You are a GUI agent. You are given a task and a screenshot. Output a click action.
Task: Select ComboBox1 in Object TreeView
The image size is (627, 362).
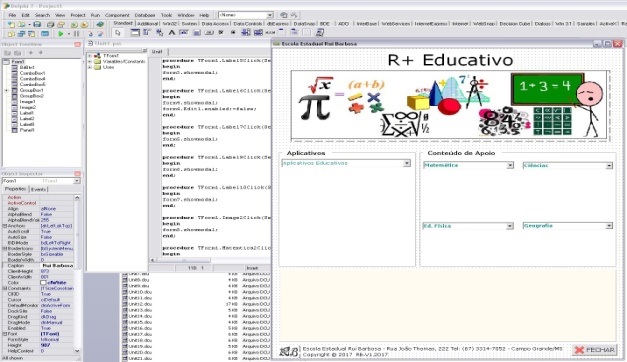32,73
